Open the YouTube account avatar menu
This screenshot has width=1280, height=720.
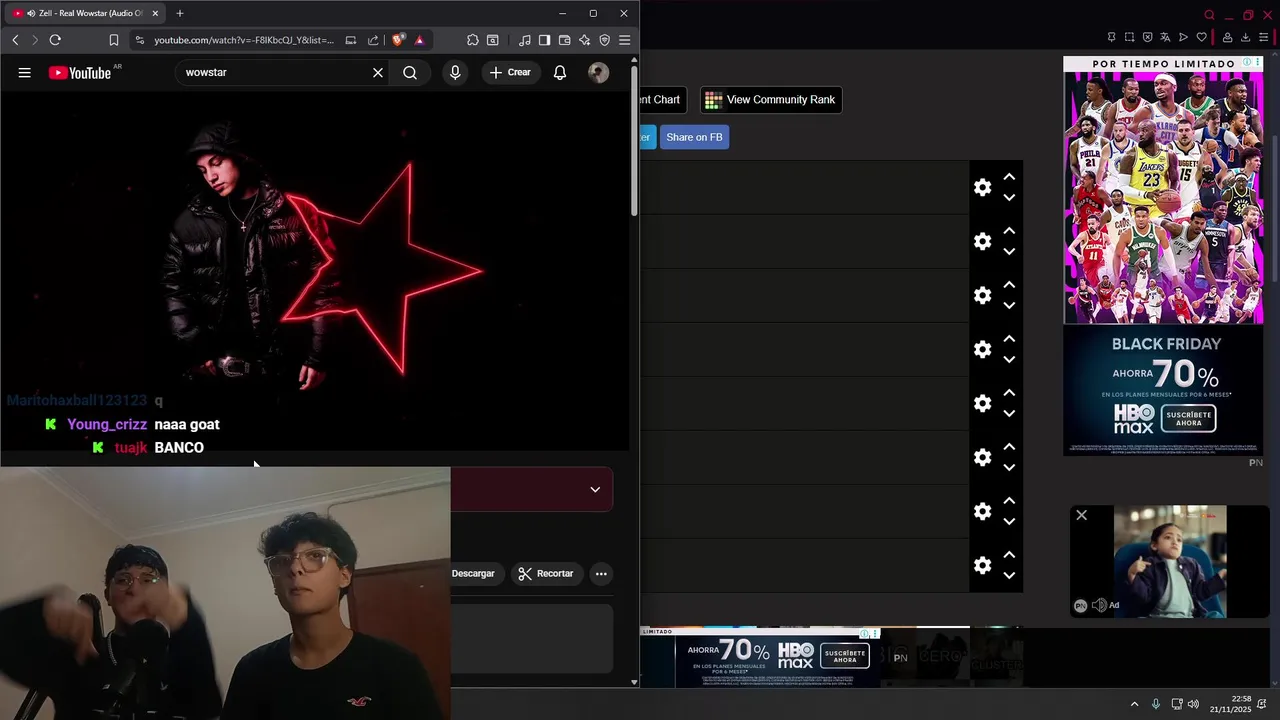tap(598, 72)
